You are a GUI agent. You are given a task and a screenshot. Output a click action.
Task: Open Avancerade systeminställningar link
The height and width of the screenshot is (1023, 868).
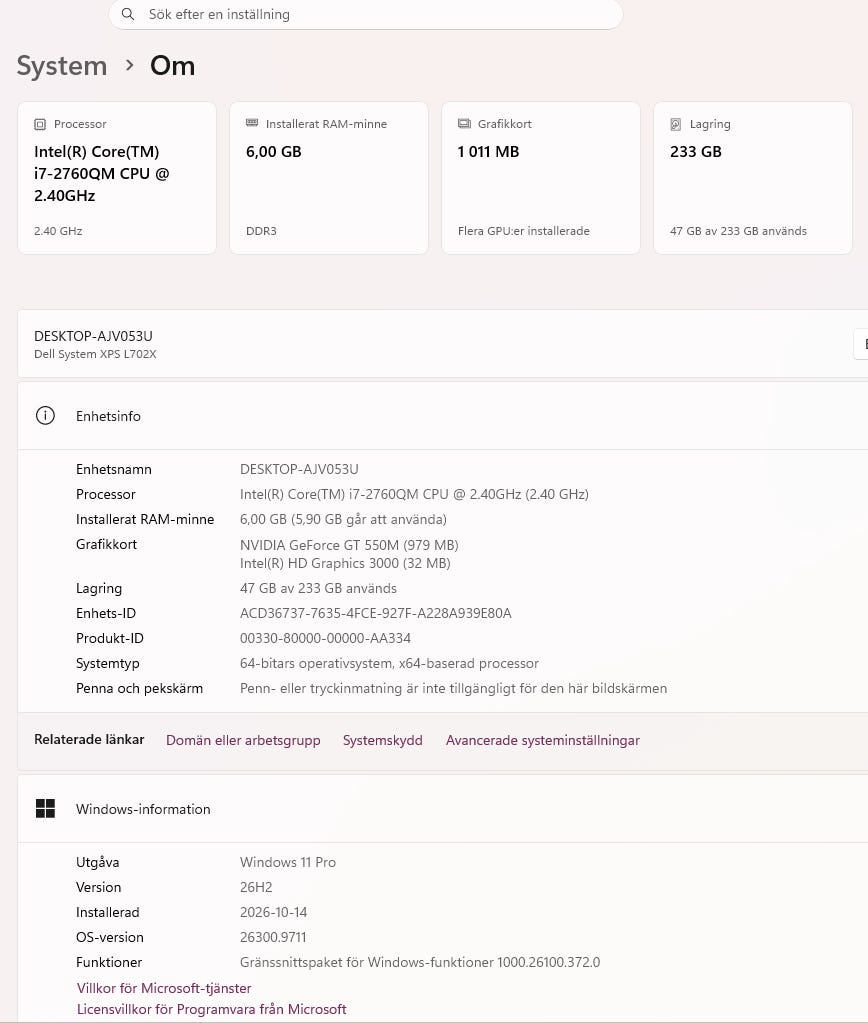tap(542, 740)
